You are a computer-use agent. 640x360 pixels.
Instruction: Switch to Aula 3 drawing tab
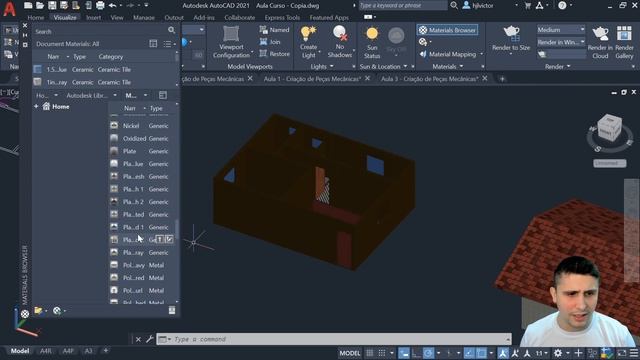click(429, 79)
